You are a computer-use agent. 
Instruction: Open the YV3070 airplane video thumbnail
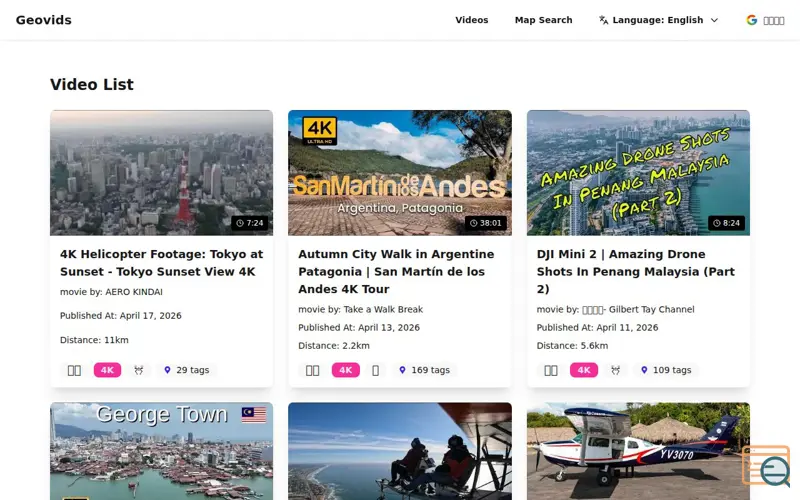click(x=638, y=451)
